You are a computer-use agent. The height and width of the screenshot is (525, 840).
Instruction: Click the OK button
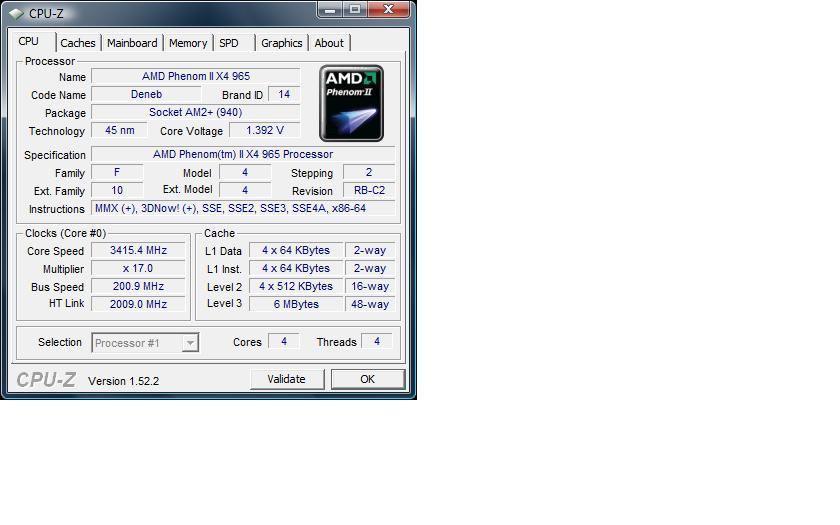pyautogui.click(x=368, y=379)
